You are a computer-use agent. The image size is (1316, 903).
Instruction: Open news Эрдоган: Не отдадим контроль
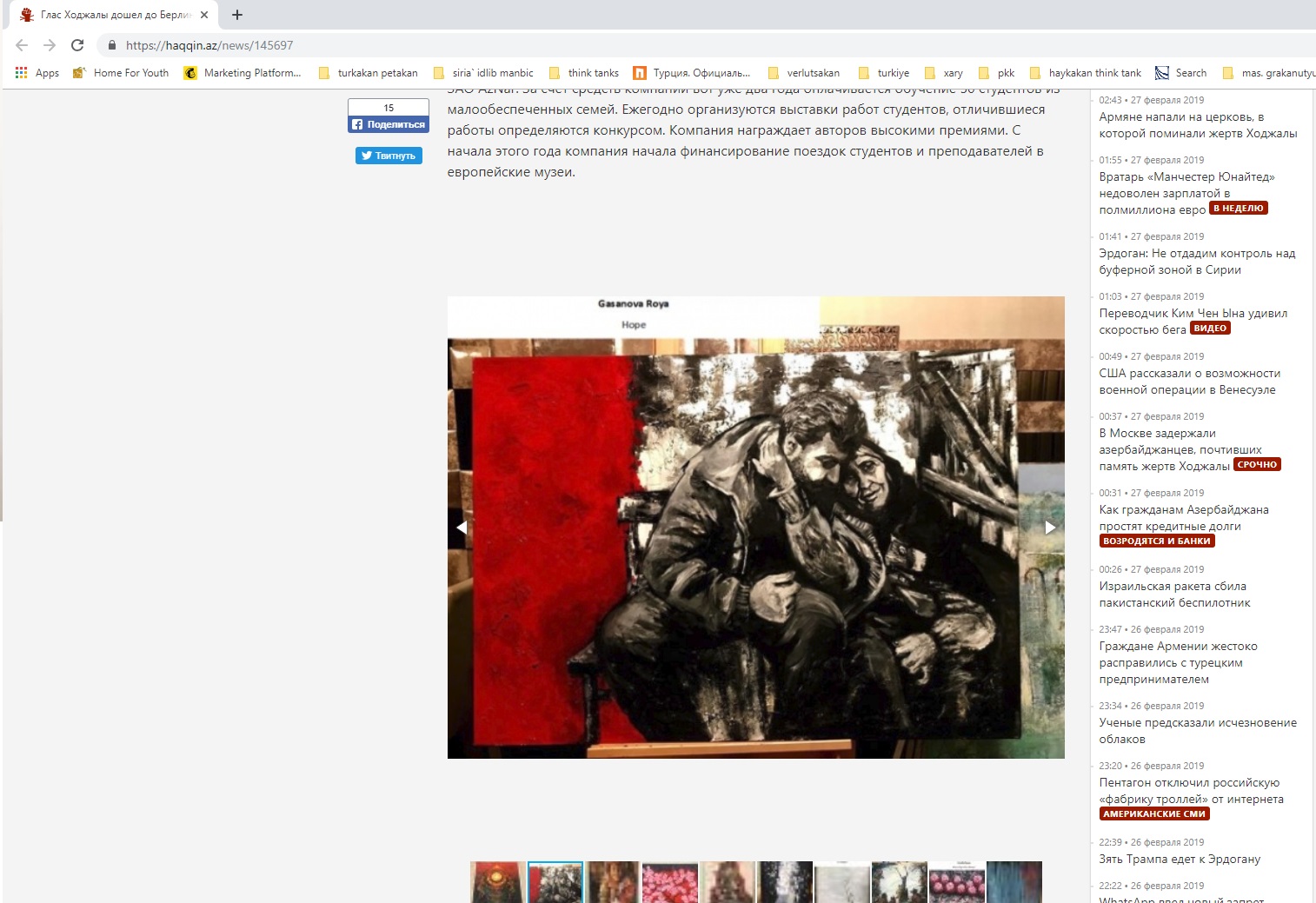click(x=1197, y=262)
